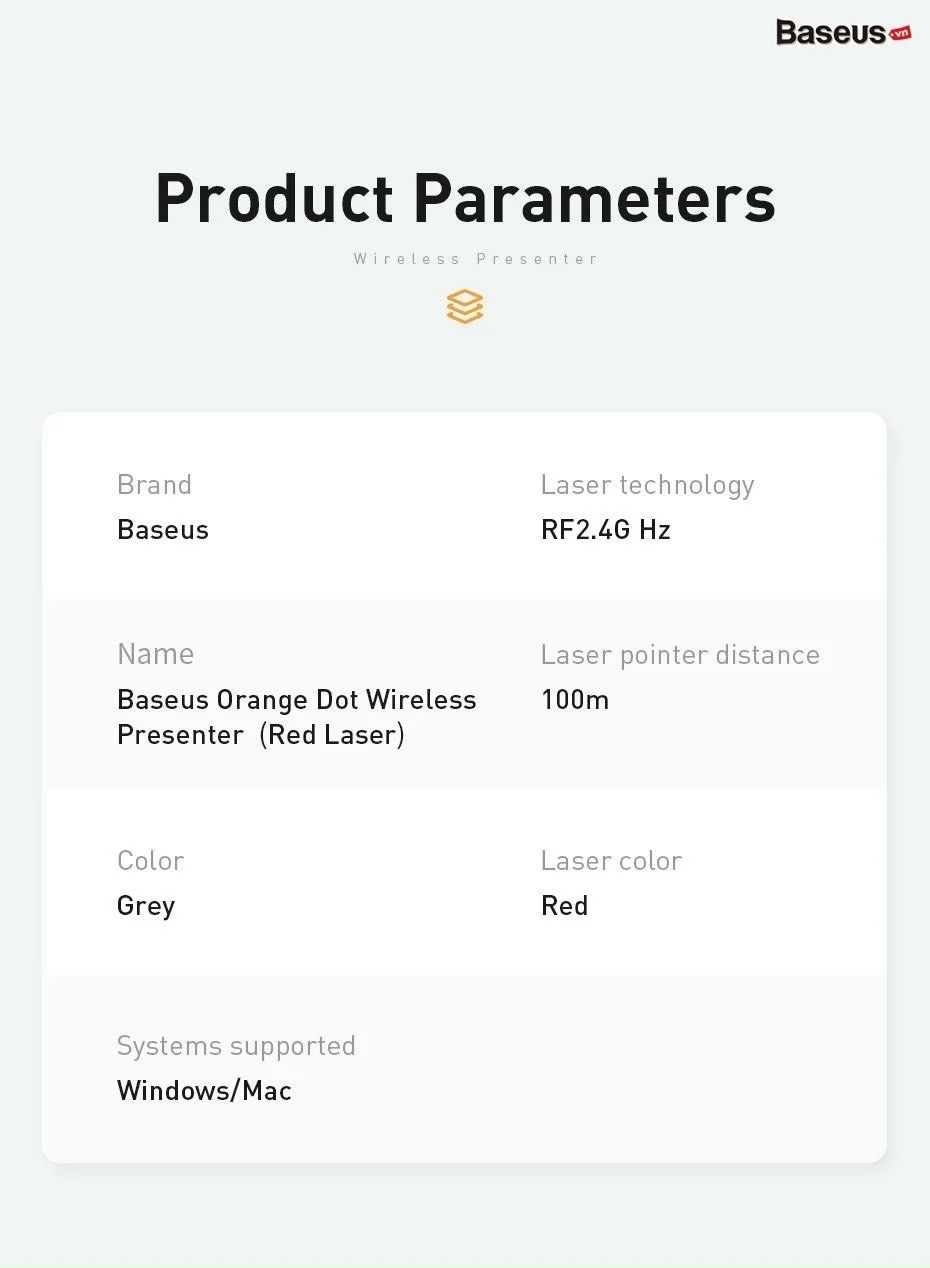Viewport: 930px width, 1268px height.
Task: Select the Baseus Orange Dot Wireless Presenter text
Action: click(296, 700)
